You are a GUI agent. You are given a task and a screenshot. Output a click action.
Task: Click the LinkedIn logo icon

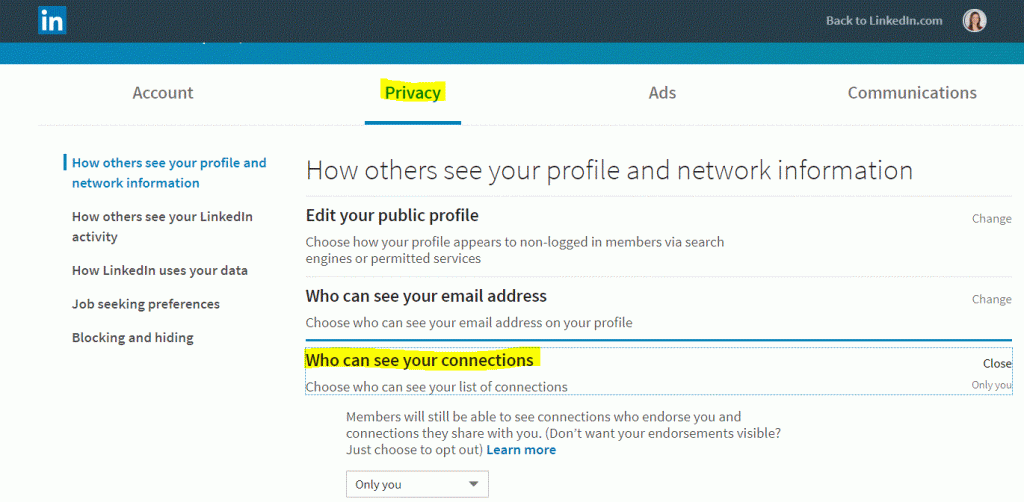click(x=52, y=20)
